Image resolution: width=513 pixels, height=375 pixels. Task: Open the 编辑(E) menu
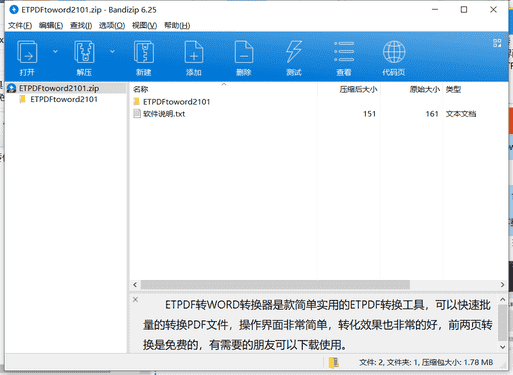click(51, 25)
